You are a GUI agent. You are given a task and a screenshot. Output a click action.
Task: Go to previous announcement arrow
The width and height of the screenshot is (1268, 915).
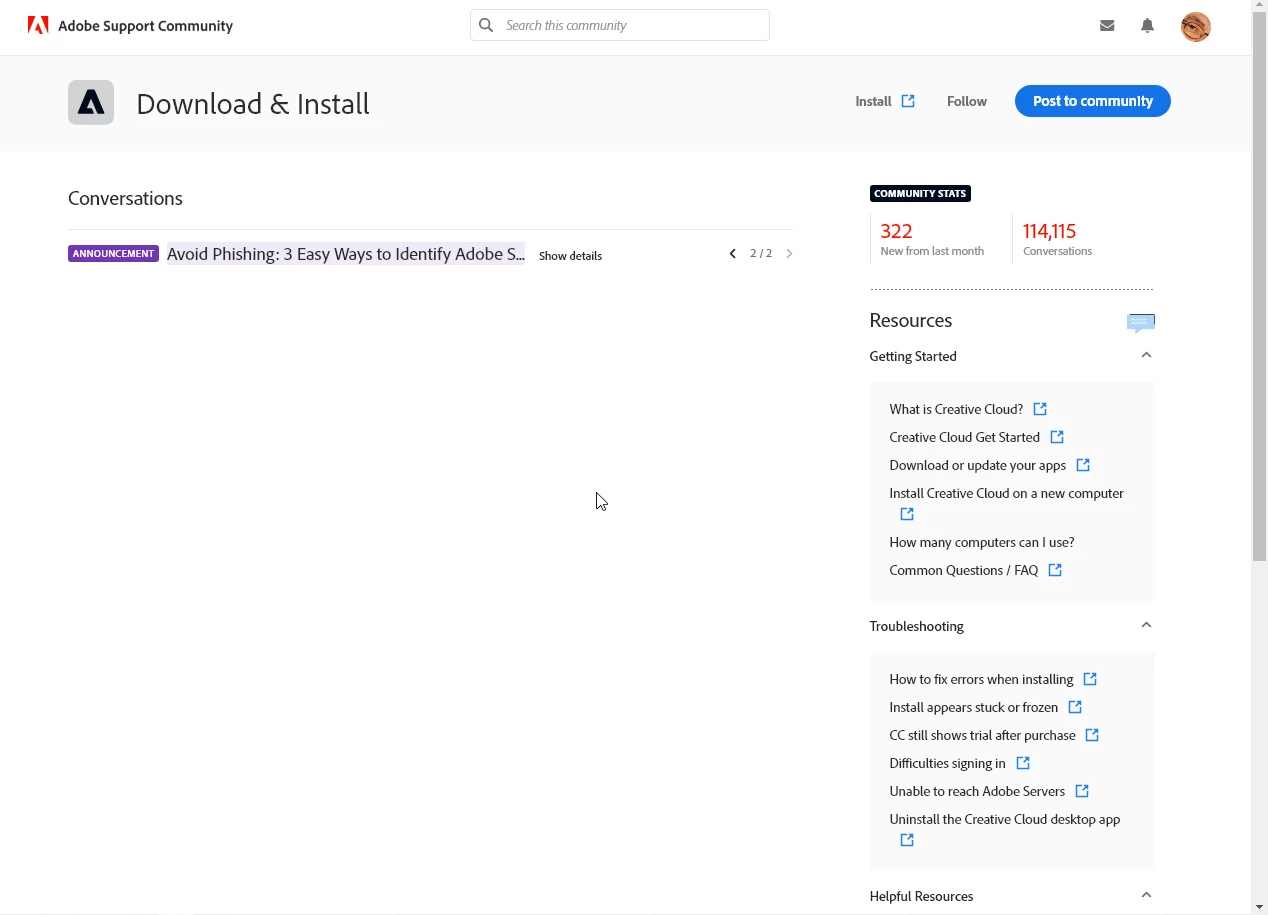click(733, 254)
